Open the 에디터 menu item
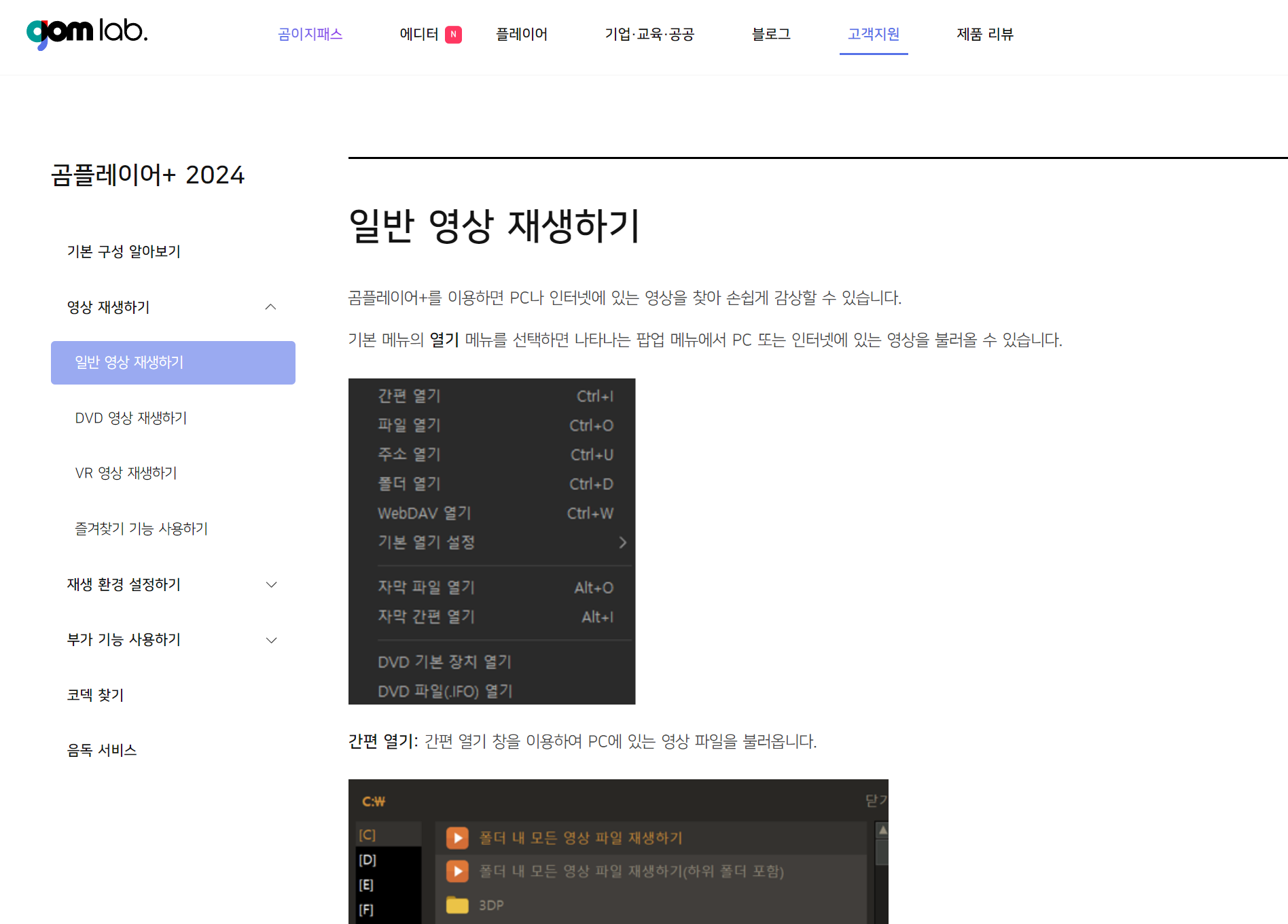The height and width of the screenshot is (924, 1288). pyautogui.click(x=419, y=34)
